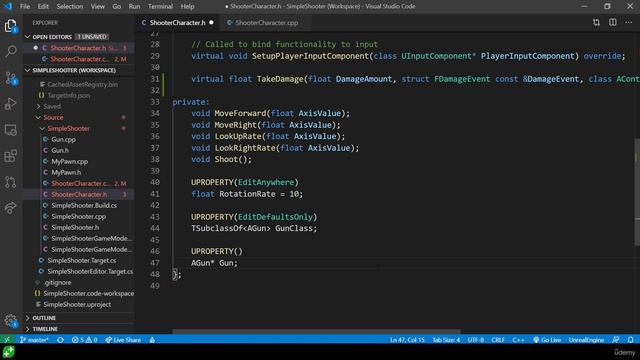The image size is (640, 360).
Task: Change Tab Size: 4 indentation setting
Action: click(x=446, y=340)
